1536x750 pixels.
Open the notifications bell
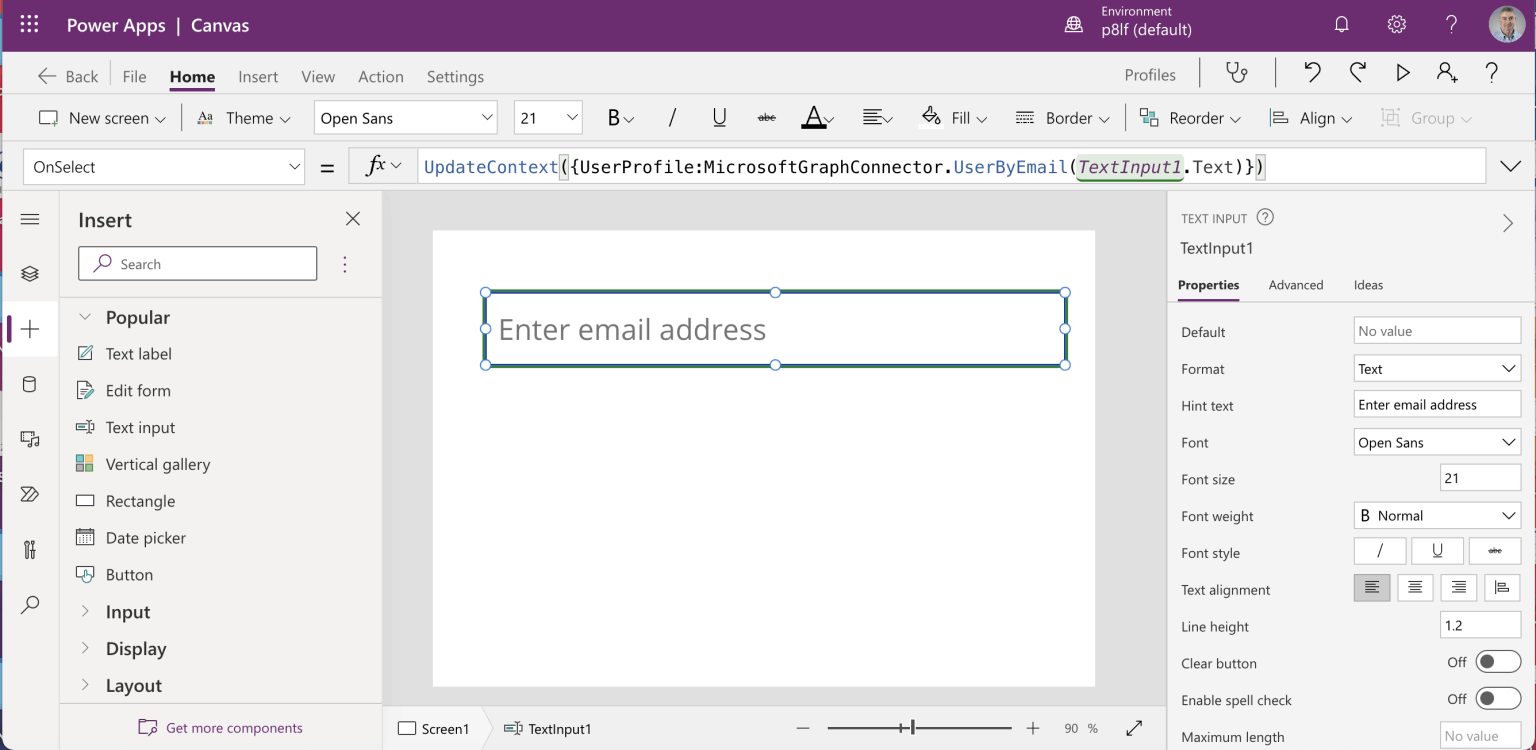tap(1342, 25)
